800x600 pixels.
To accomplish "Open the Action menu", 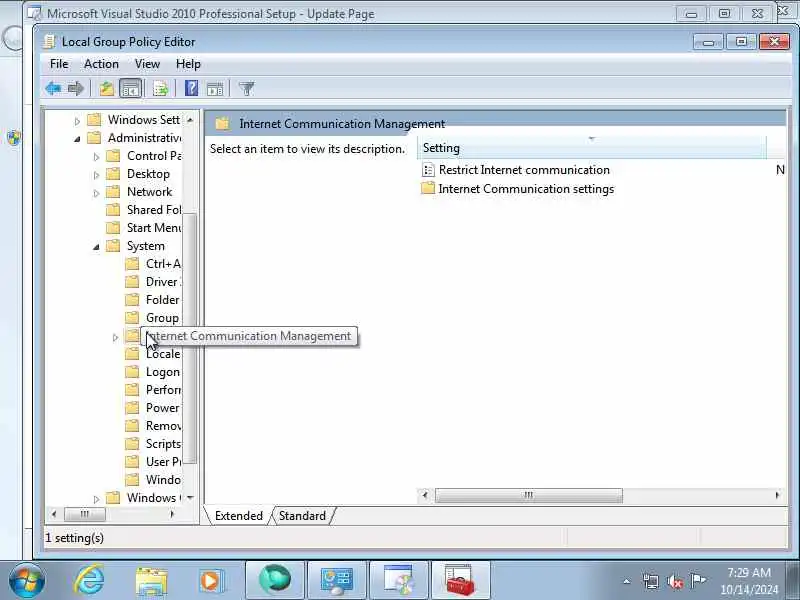I will click(x=101, y=64).
